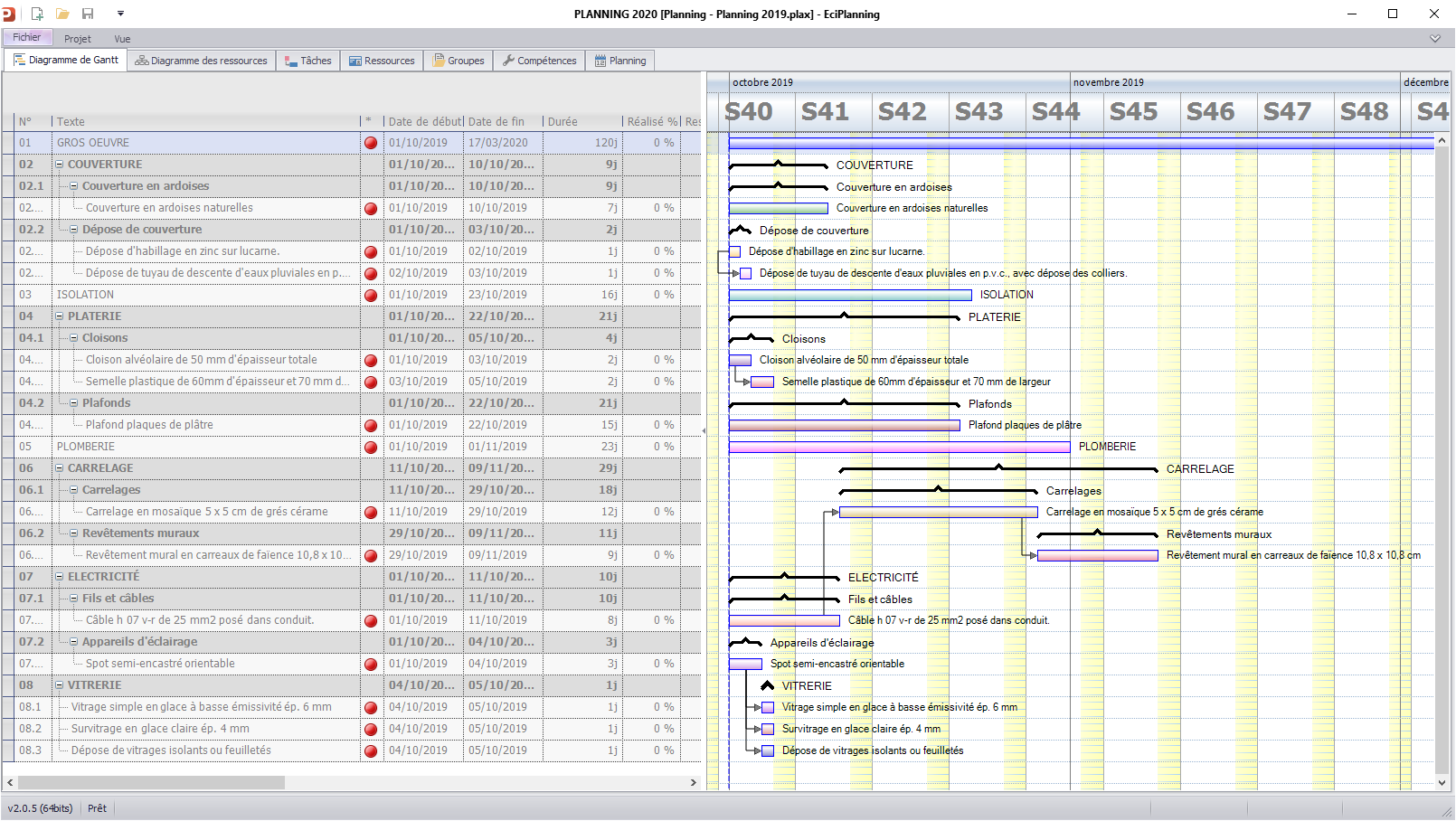The width and height of the screenshot is (1456, 821).
Task: Click red status dot of Plafond plaques de plâtre
Action: [371, 425]
